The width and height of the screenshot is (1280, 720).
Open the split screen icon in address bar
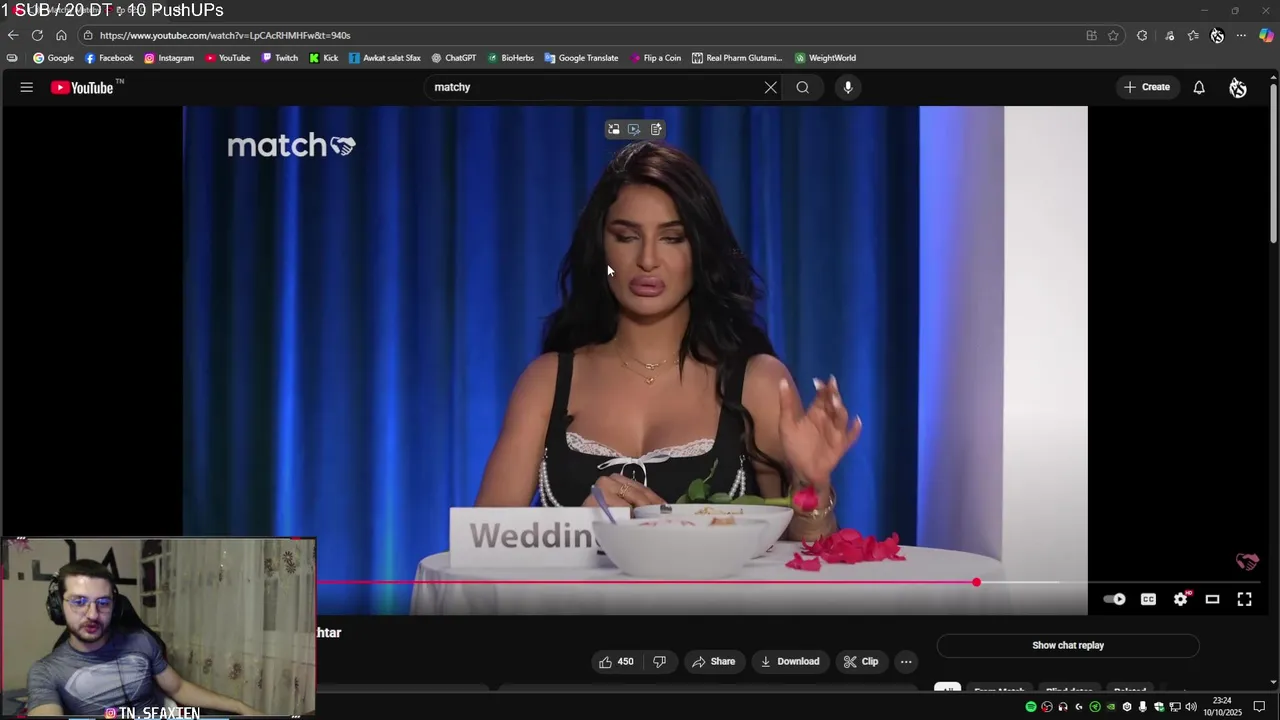click(x=1091, y=35)
